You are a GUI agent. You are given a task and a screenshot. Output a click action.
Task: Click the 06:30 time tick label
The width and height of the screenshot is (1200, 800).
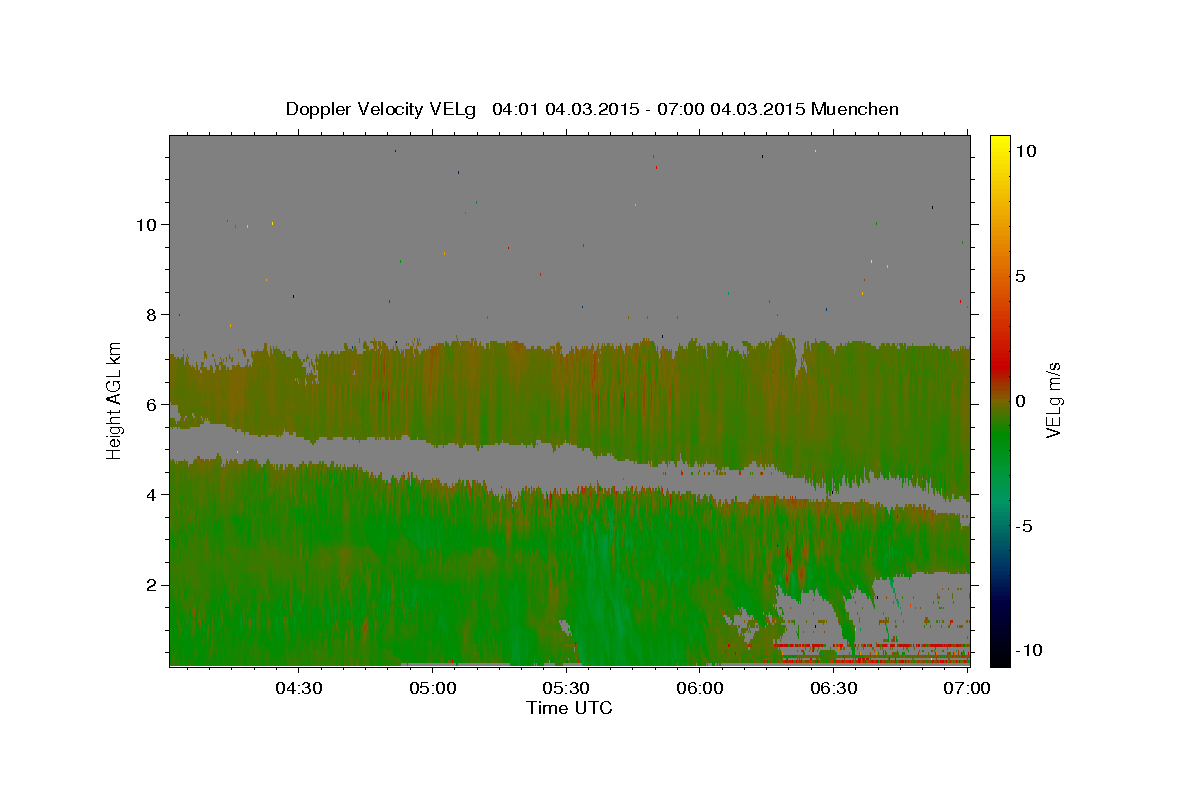click(x=834, y=688)
